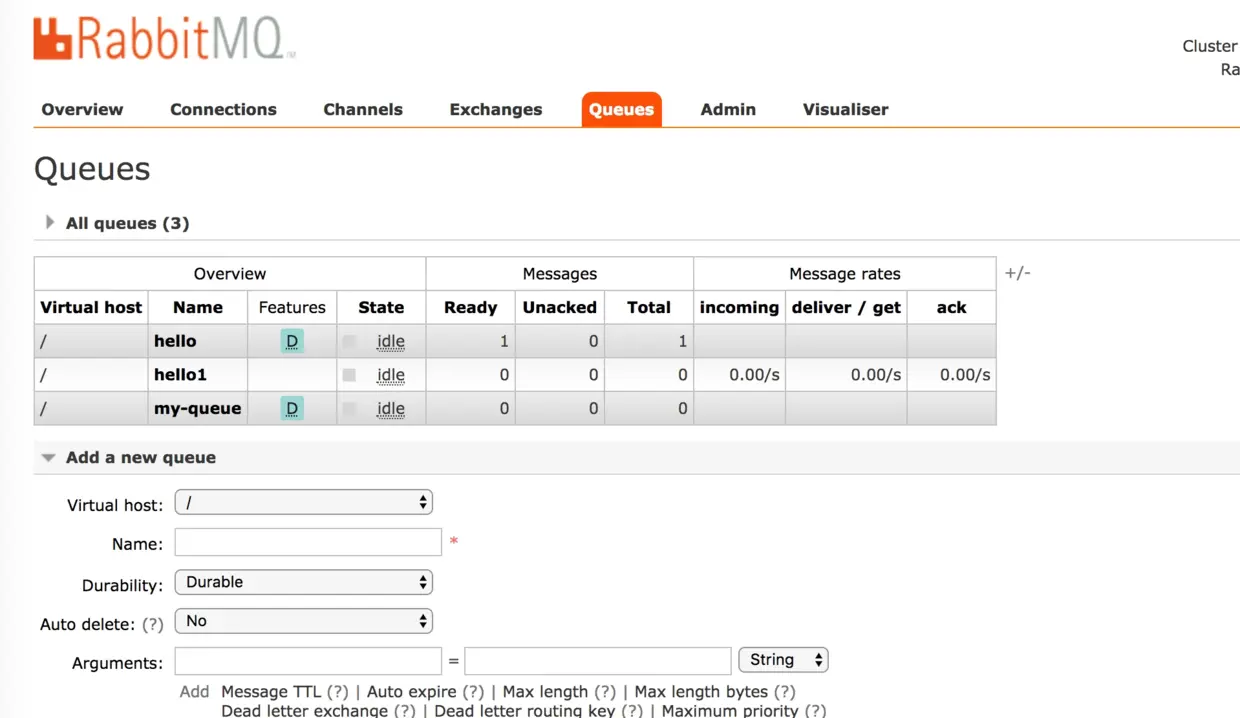Open the hello queue
The width and height of the screenshot is (1240, 718).
click(175, 341)
